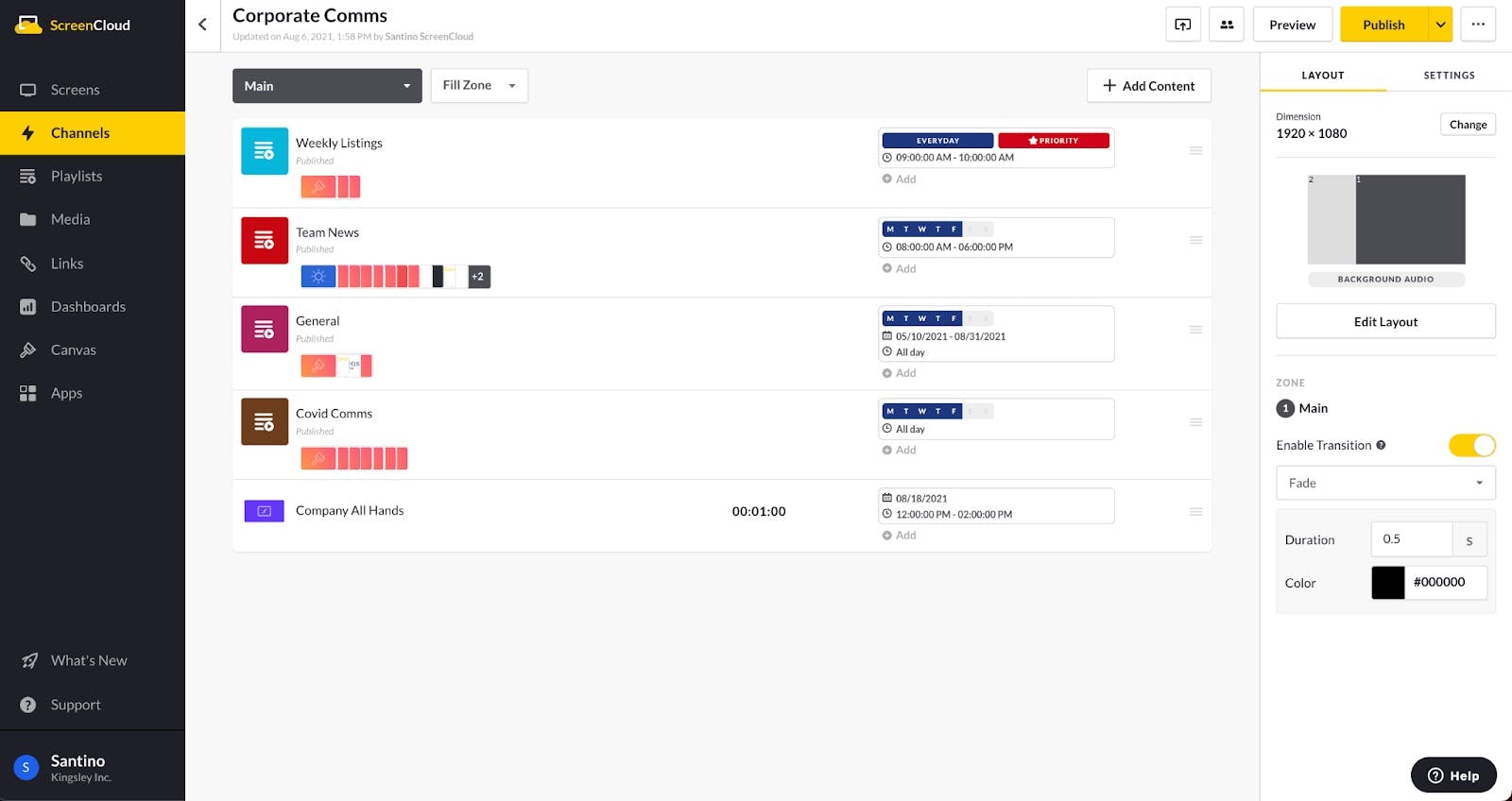Select Channels in the sidebar
This screenshot has height=801, width=1512.
(93, 133)
